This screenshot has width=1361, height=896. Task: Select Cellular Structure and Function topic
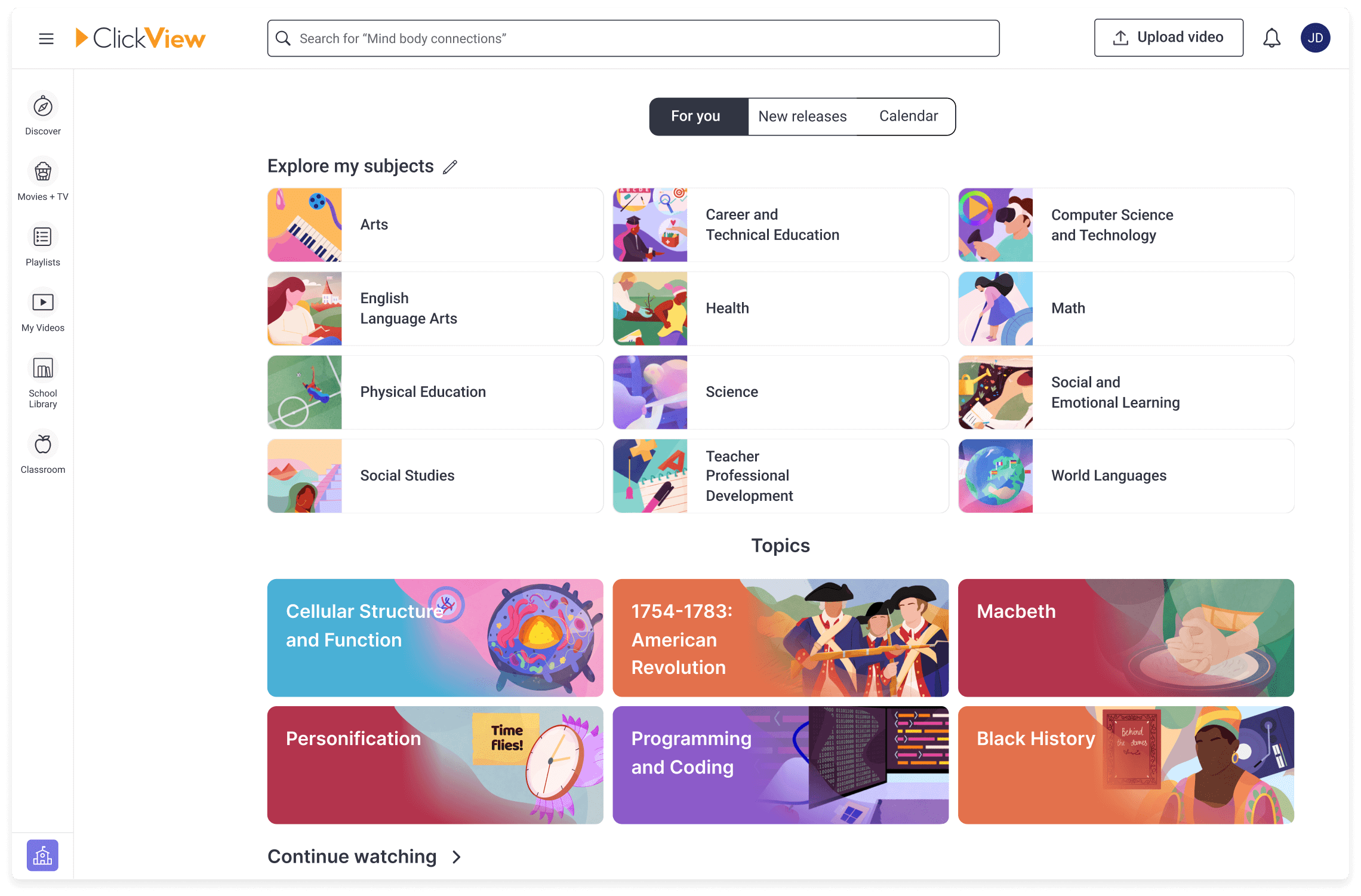click(435, 638)
